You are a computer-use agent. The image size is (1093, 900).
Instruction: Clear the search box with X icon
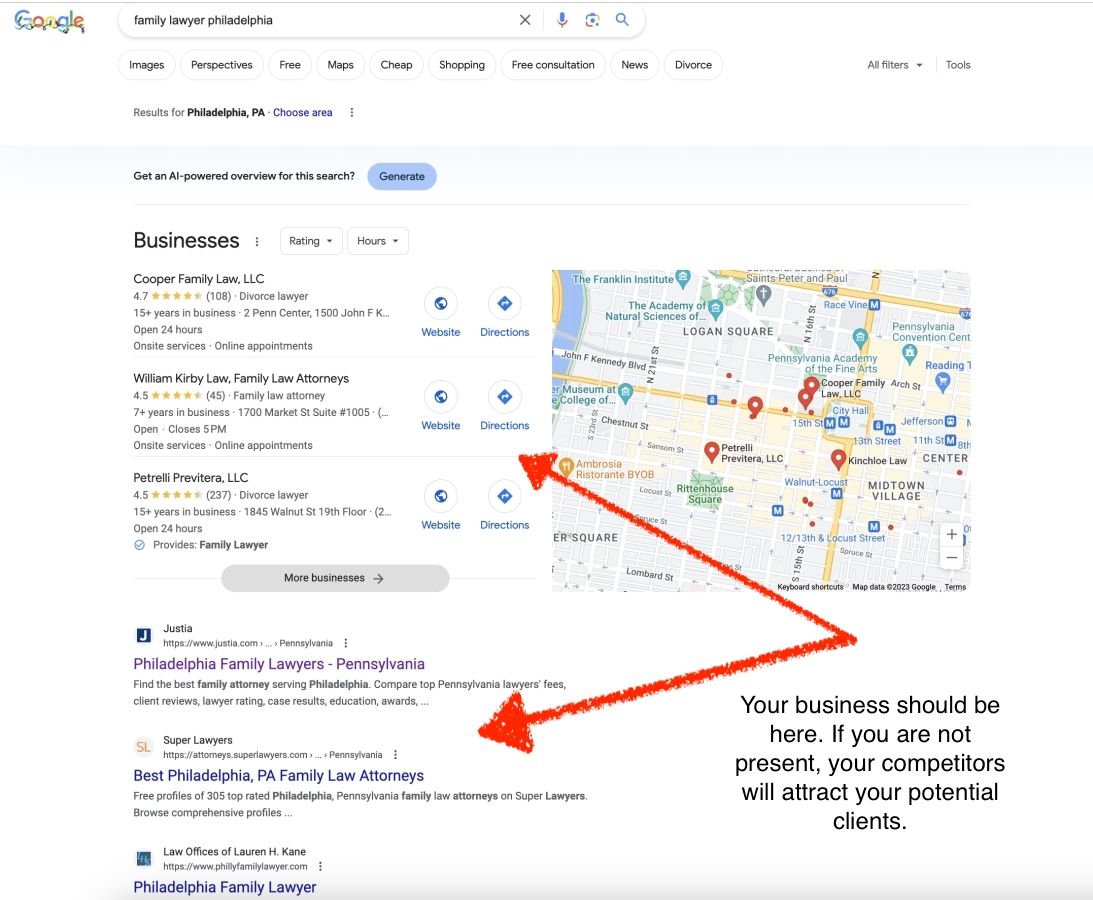pos(525,20)
